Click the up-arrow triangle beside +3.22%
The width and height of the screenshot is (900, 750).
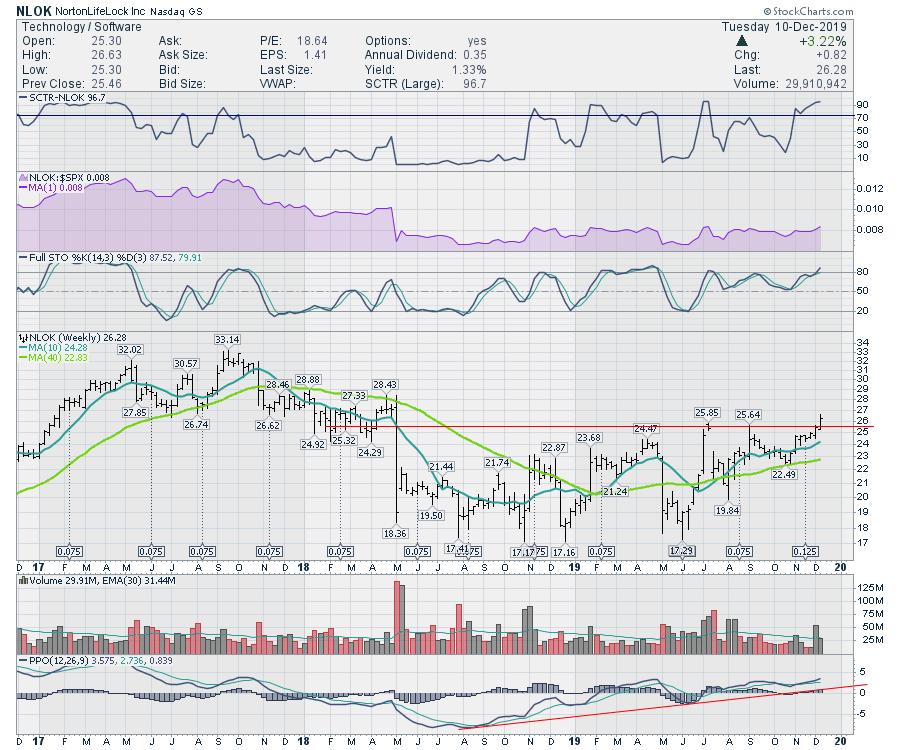742,41
